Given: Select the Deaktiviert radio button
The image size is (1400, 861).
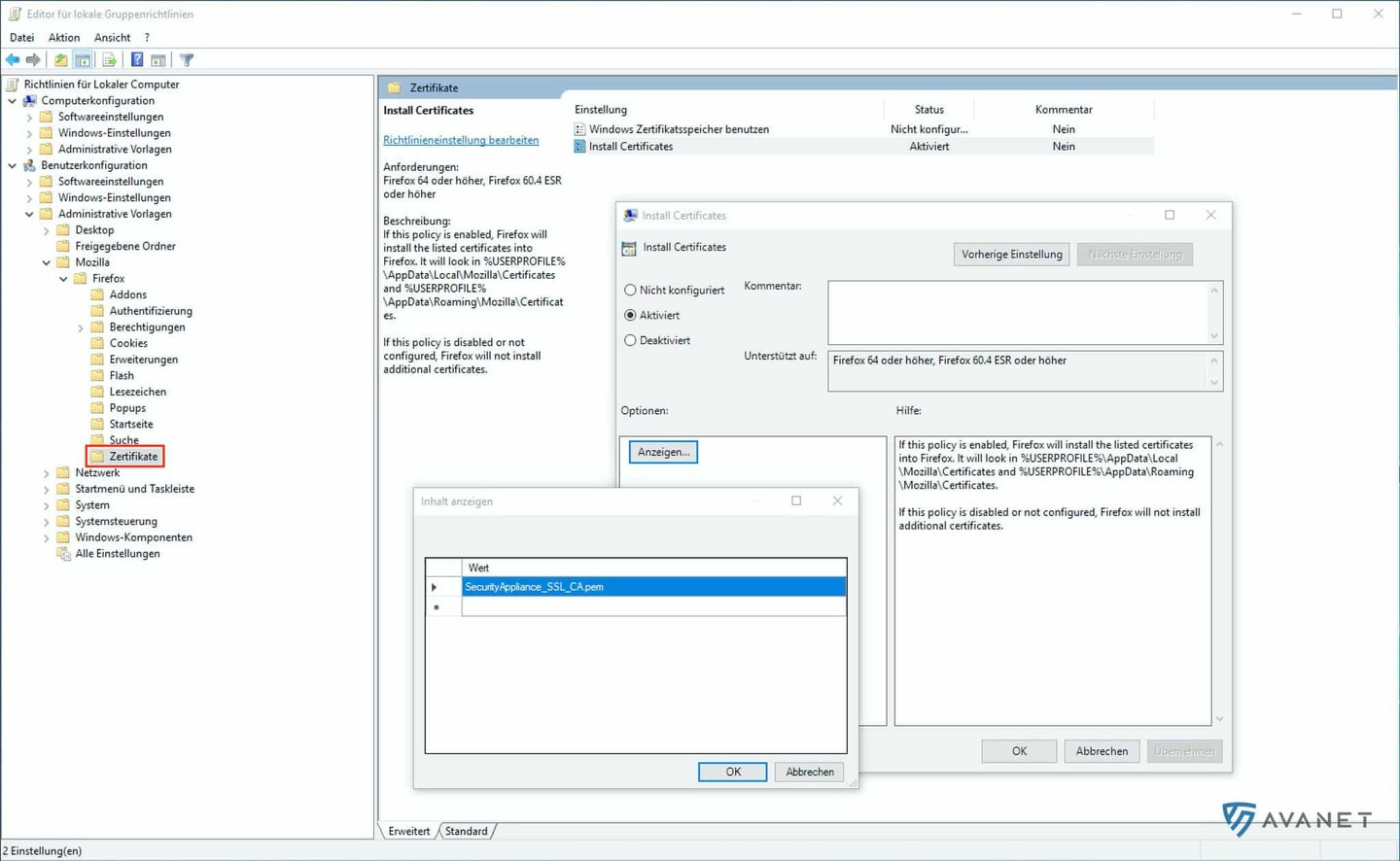Looking at the screenshot, I should (630, 341).
